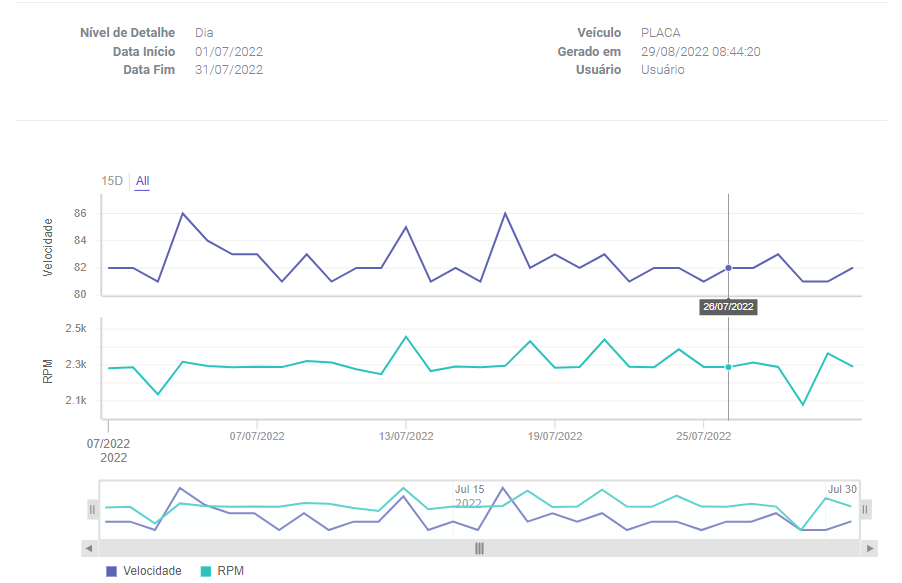This screenshot has width=902, height=583.
Task: Click the 25/07/2022 x-axis label
Action: tap(704, 436)
